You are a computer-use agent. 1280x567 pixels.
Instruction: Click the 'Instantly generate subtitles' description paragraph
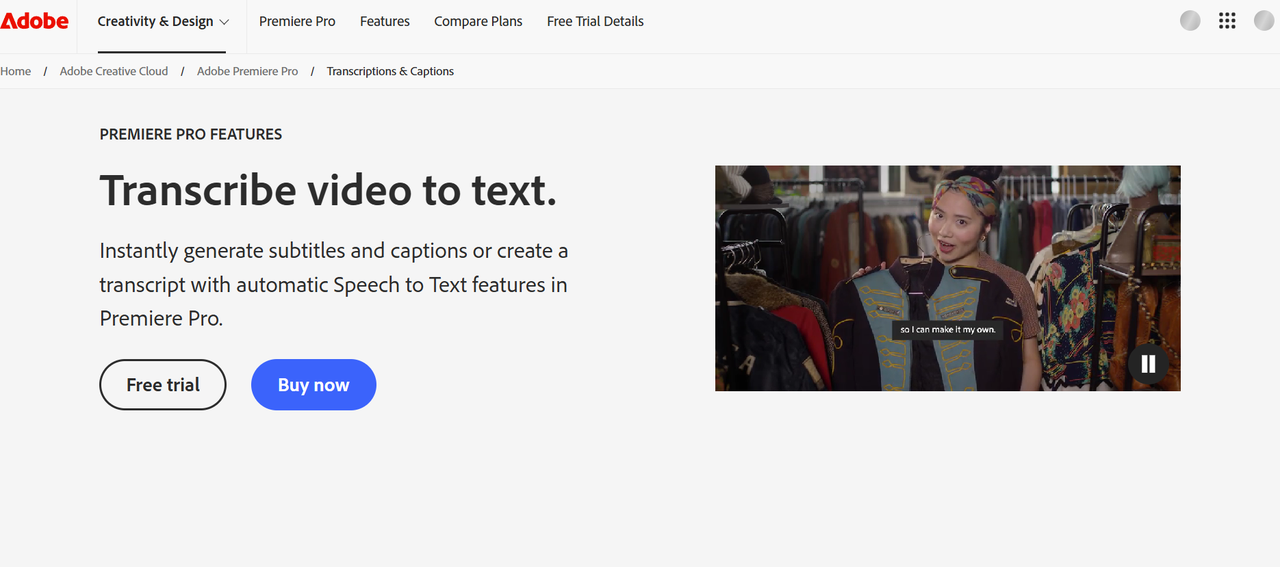[x=334, y=285]
